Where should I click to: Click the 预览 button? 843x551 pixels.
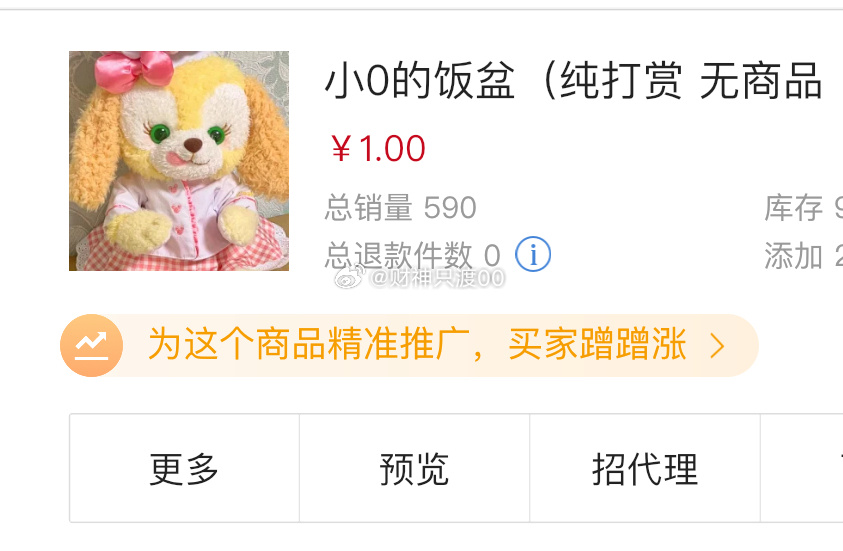point(415,468)
